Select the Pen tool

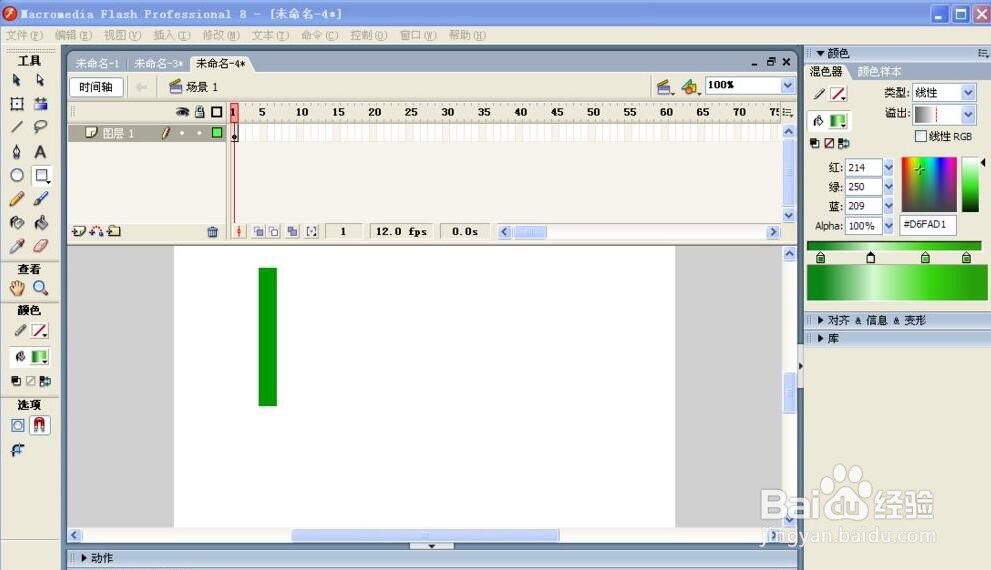(x=16, y=152)
